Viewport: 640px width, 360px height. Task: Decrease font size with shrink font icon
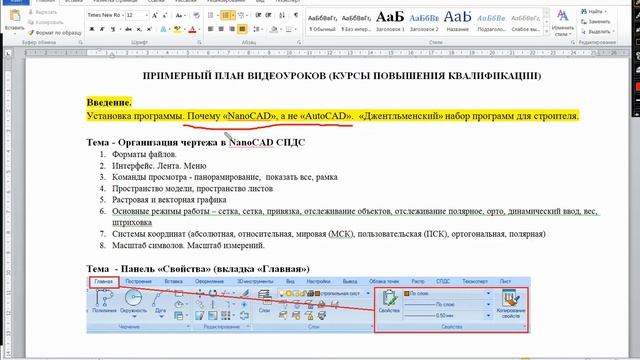coord(164,16)
